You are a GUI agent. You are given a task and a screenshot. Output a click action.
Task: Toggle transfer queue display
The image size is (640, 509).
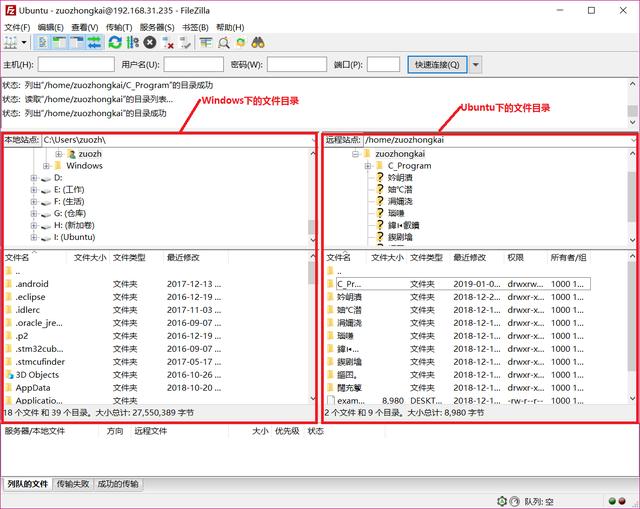click(x=95, y=42)
